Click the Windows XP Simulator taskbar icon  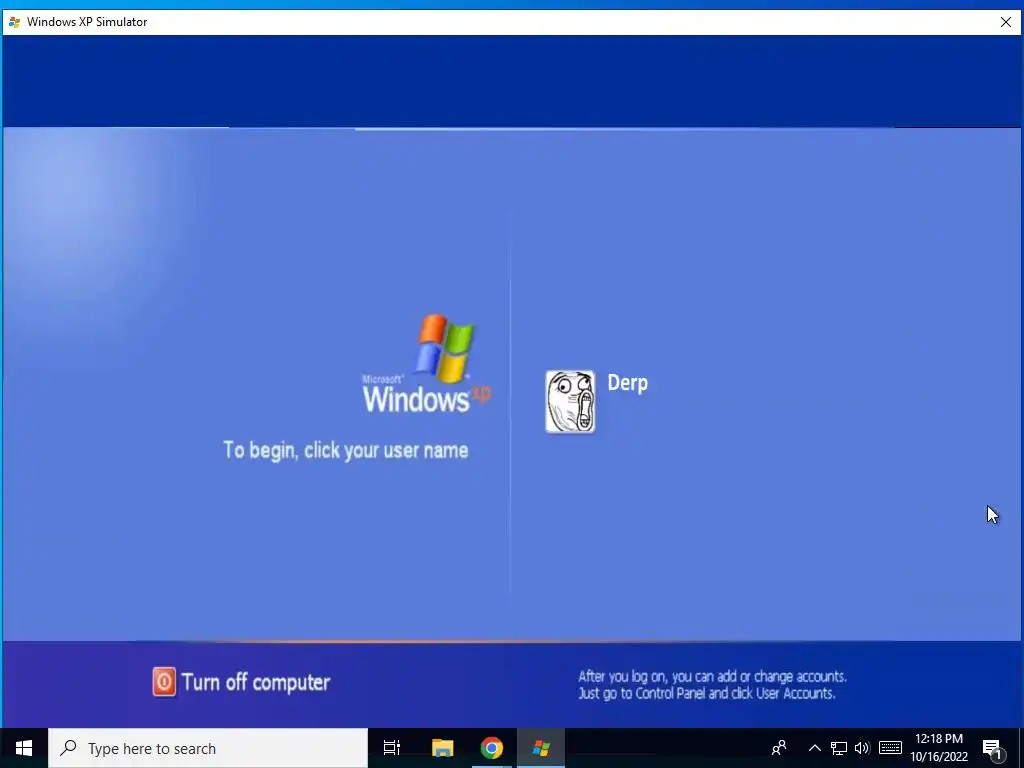click(x=541, y=748)
